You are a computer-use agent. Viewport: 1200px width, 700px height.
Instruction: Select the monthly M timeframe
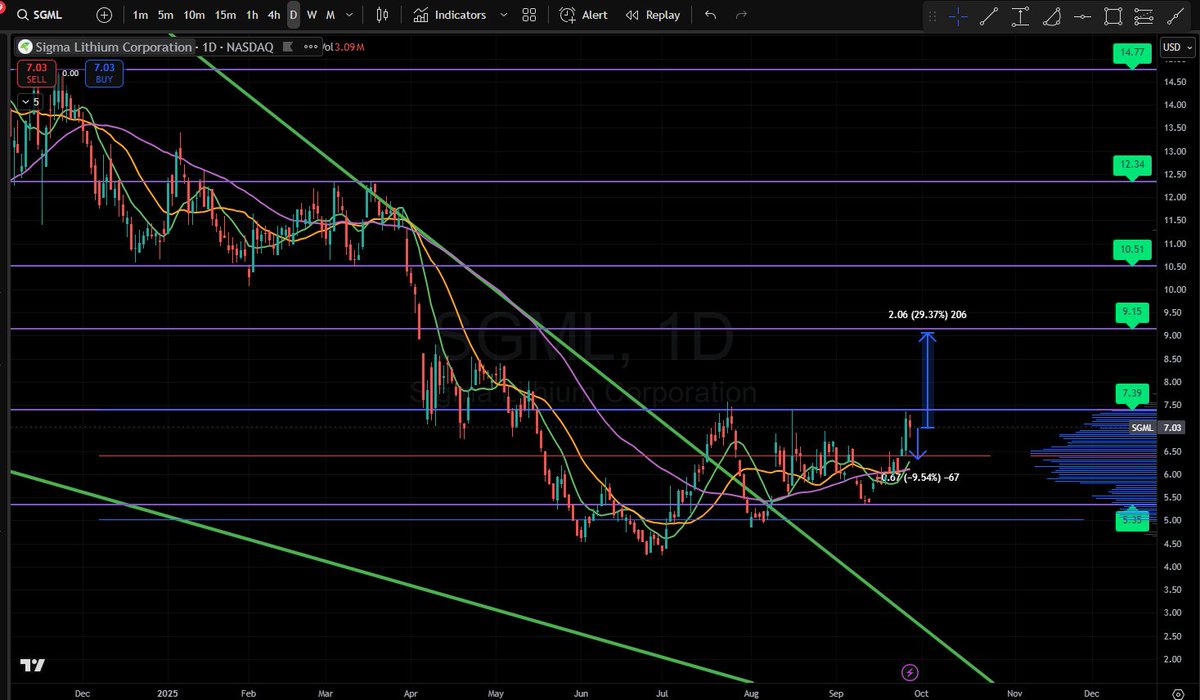[x=331, y=15]
